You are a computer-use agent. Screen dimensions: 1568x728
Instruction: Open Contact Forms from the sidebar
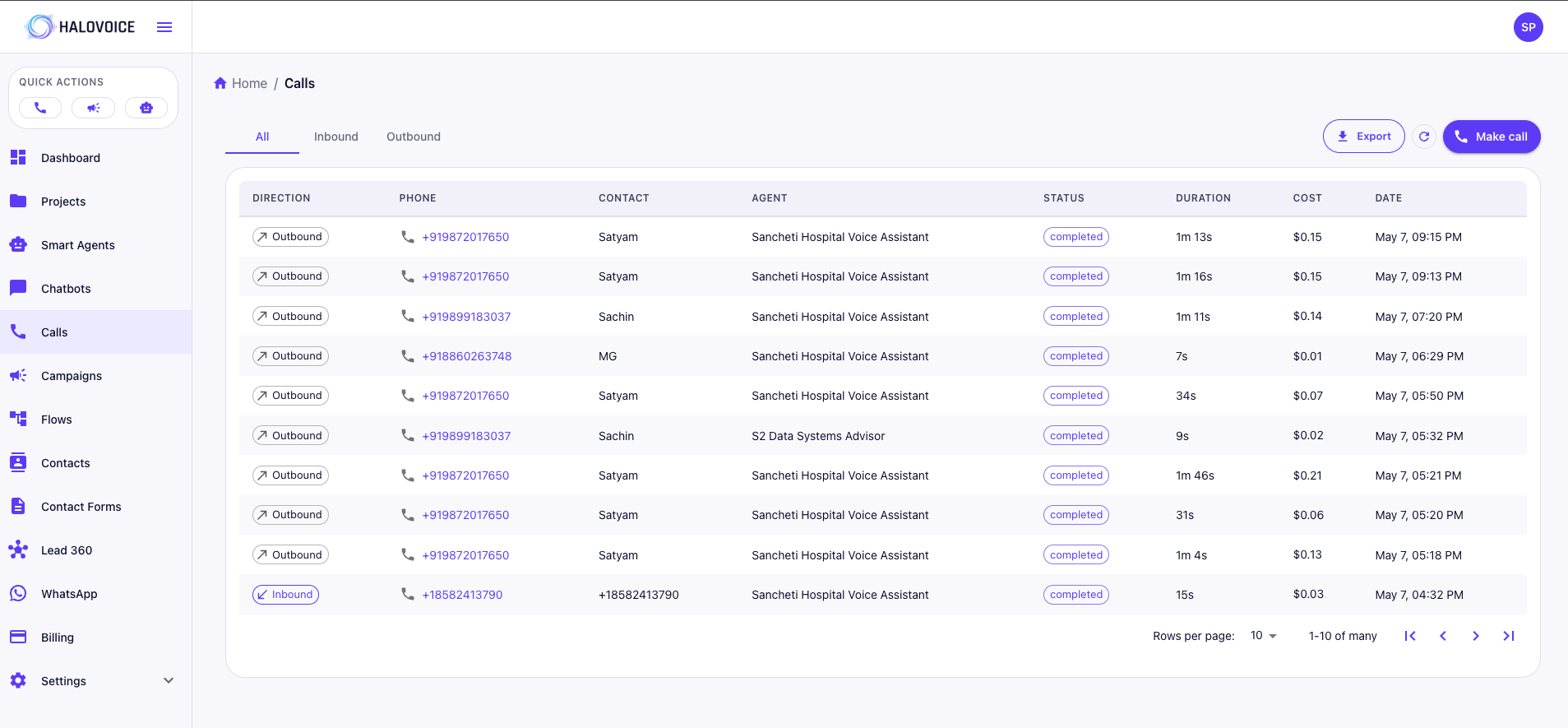coord(95,507)
